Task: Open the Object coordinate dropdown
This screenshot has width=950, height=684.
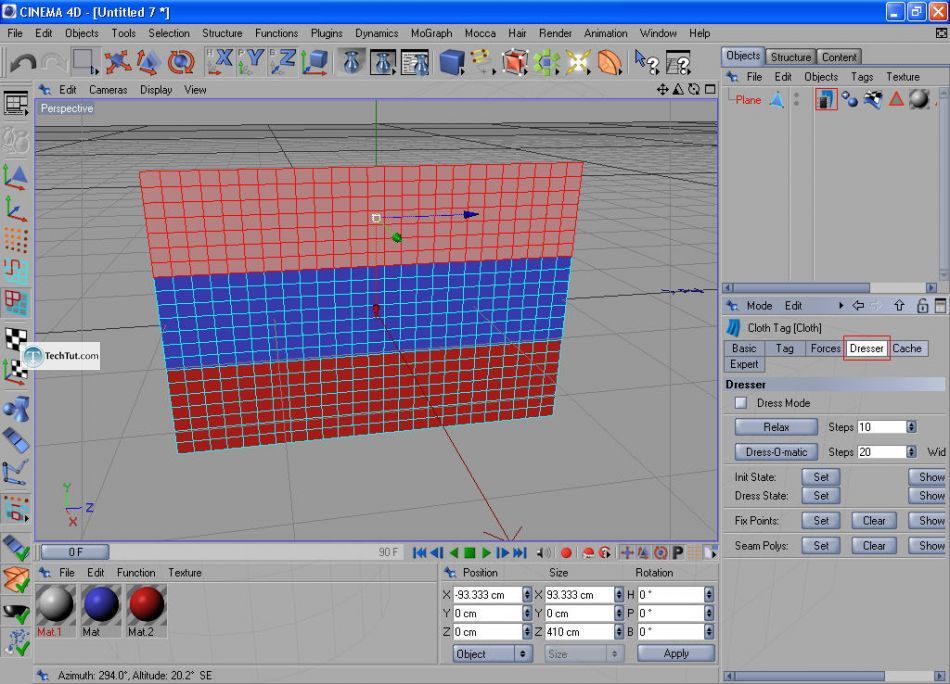Action: click(x=493, y=654)
